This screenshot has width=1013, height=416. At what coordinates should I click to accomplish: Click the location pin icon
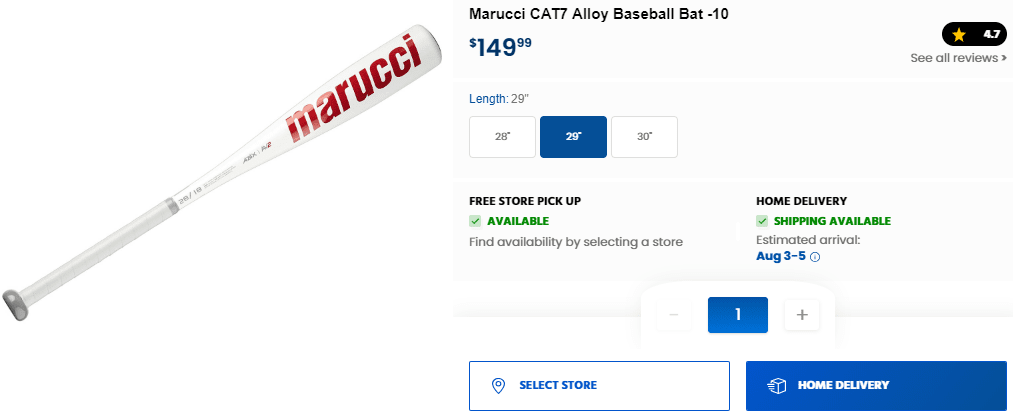498,385
